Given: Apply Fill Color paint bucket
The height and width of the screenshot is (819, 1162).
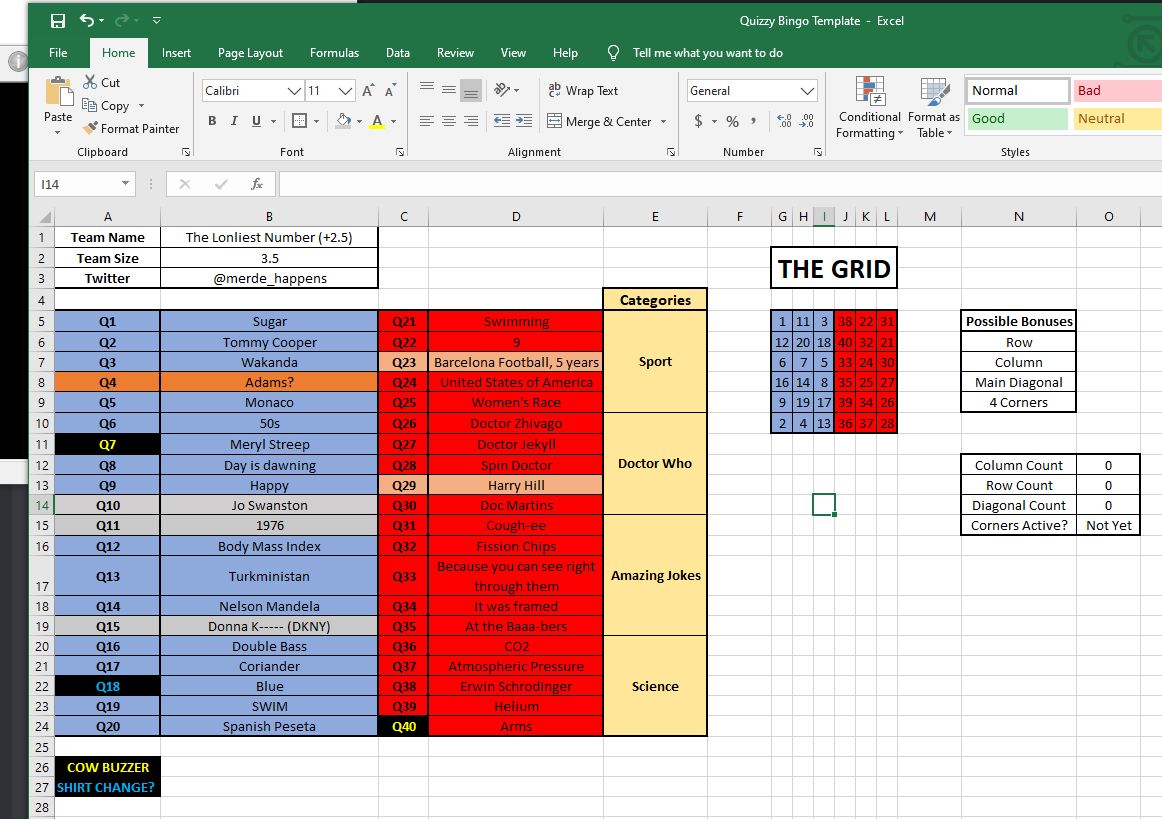Looking at the screenshot, I should click(x=343, y=121).
